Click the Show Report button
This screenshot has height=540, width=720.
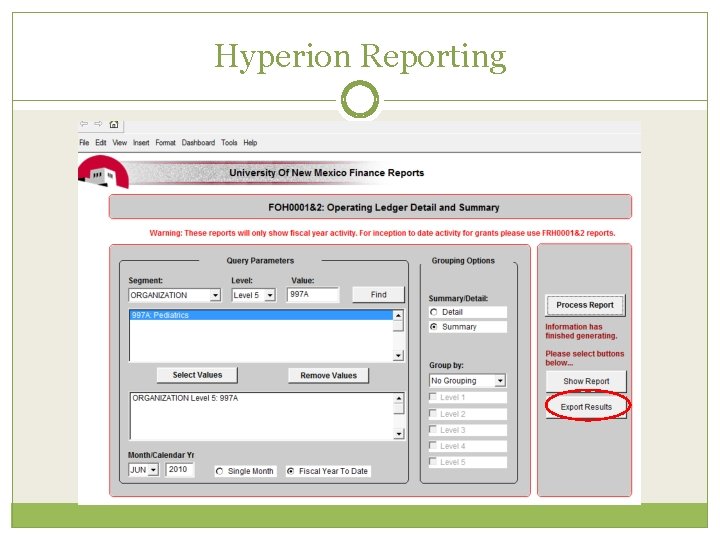(586, 381)
